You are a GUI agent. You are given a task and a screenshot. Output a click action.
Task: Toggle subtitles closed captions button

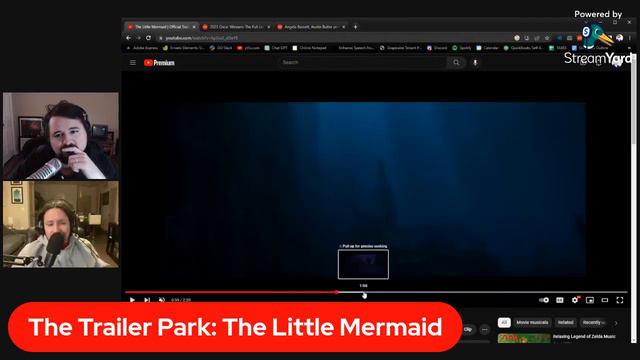(560, 300)
